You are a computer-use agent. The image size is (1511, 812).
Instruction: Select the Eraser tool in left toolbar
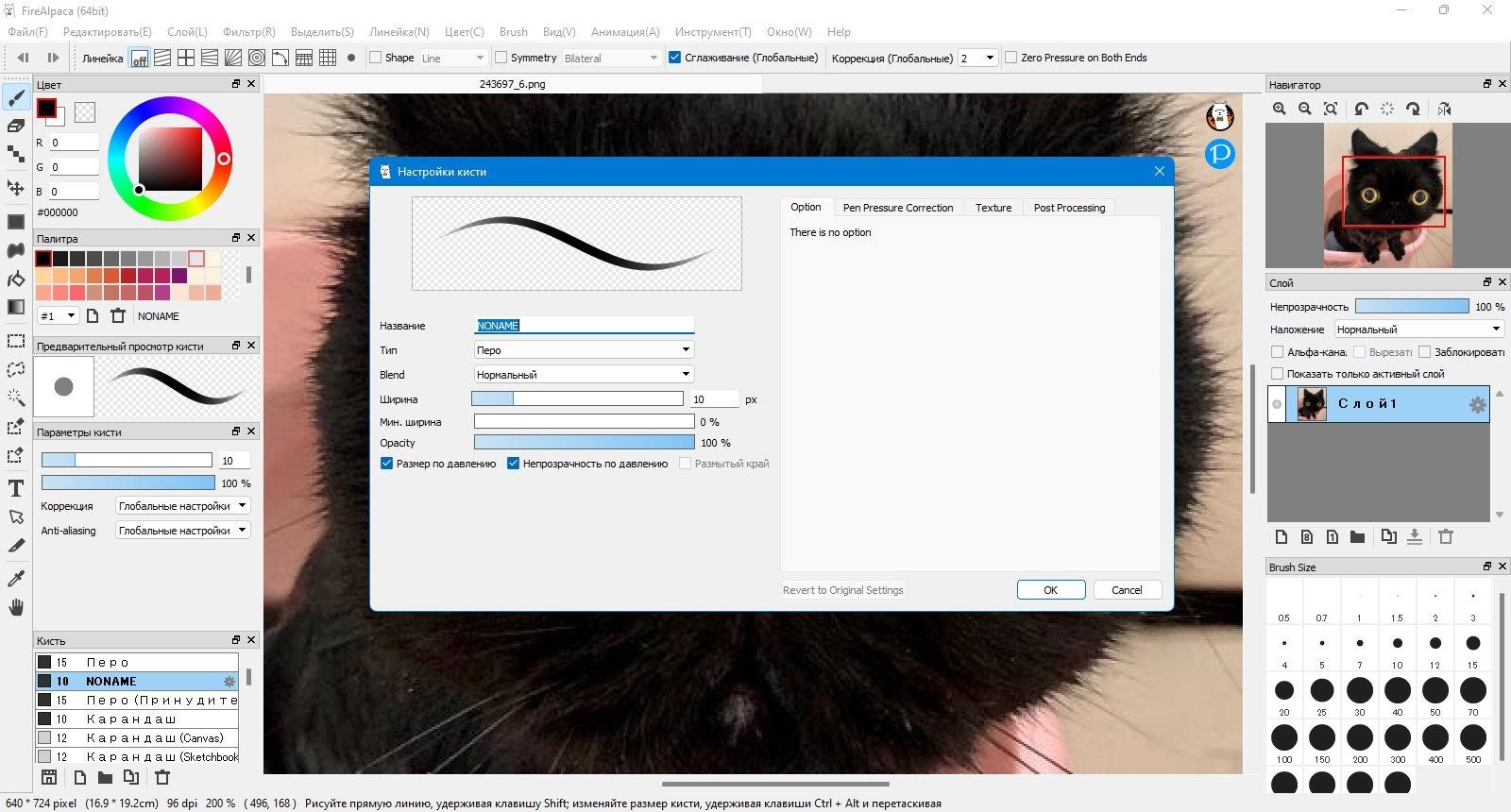point(16,127)
